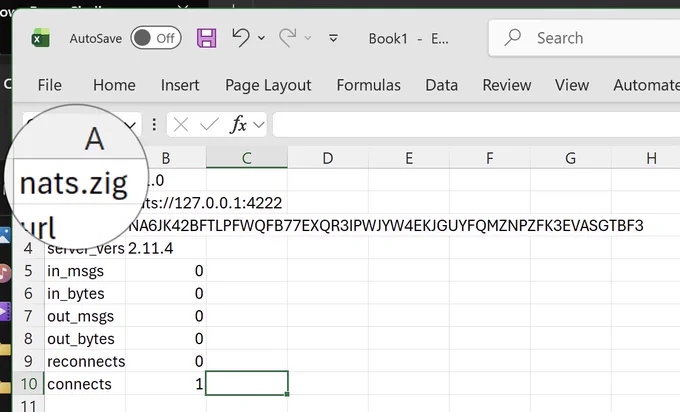Click the reconnects value 0 cell
The height and width of the screenshot is (412, 680).
point(166,361)
